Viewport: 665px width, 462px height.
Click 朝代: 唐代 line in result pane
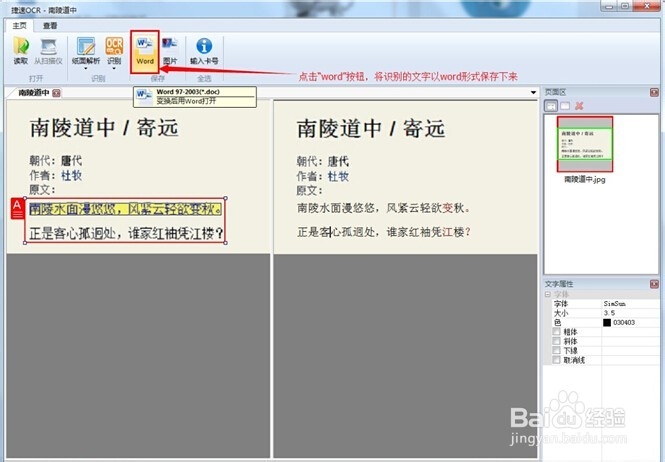(x=322, y=161)
